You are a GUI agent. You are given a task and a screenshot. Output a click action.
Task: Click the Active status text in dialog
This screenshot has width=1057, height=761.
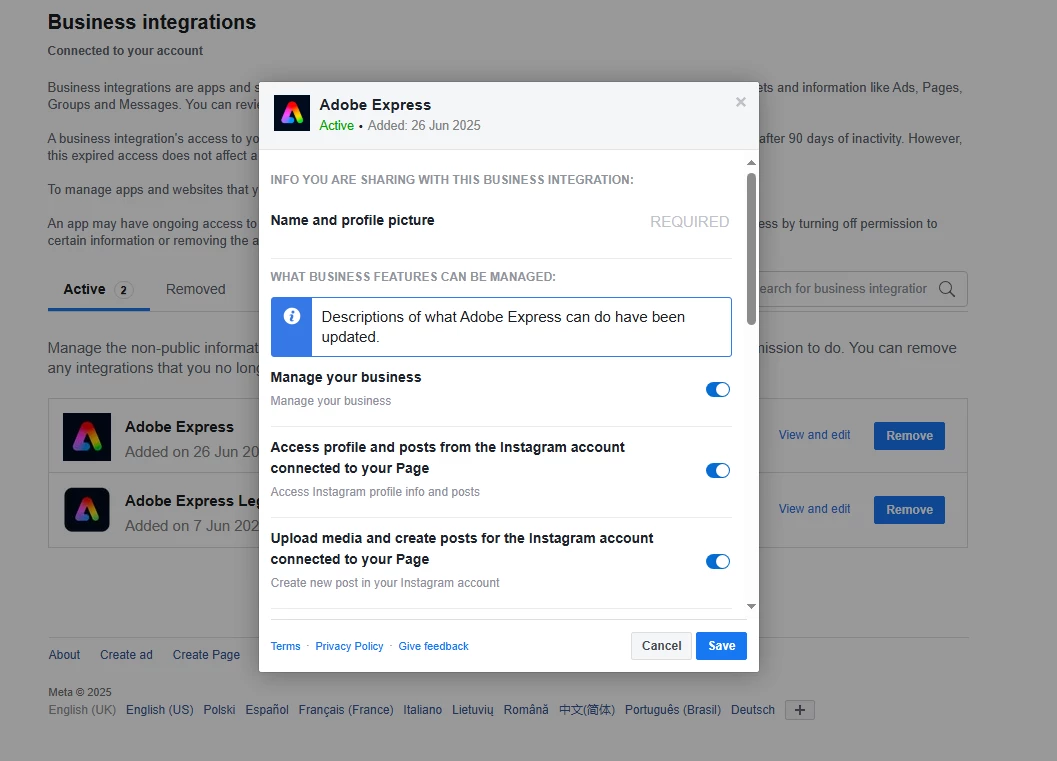336,125
